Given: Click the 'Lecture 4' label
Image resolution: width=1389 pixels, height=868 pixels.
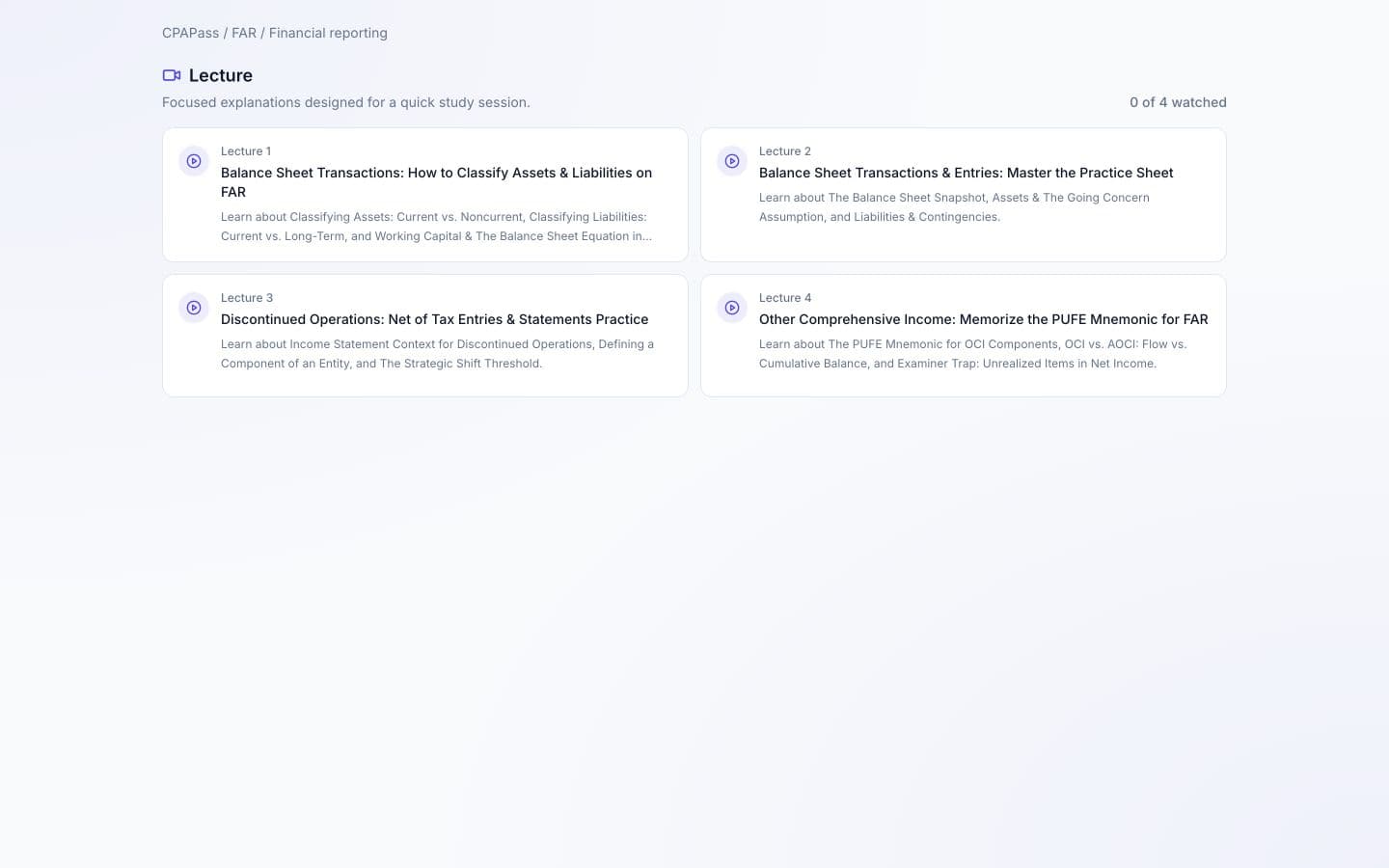Looking at the screenshot, I should pyautogui.click(x=785, y=298).
